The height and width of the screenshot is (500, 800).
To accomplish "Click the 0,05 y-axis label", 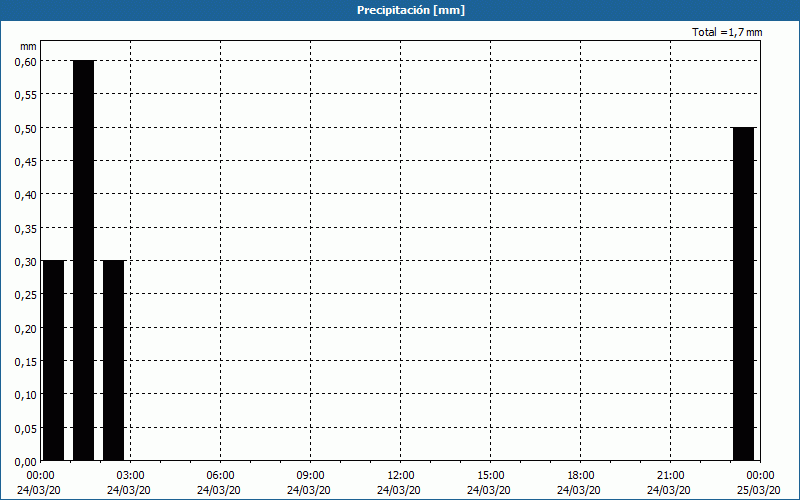I will [26, 429].
